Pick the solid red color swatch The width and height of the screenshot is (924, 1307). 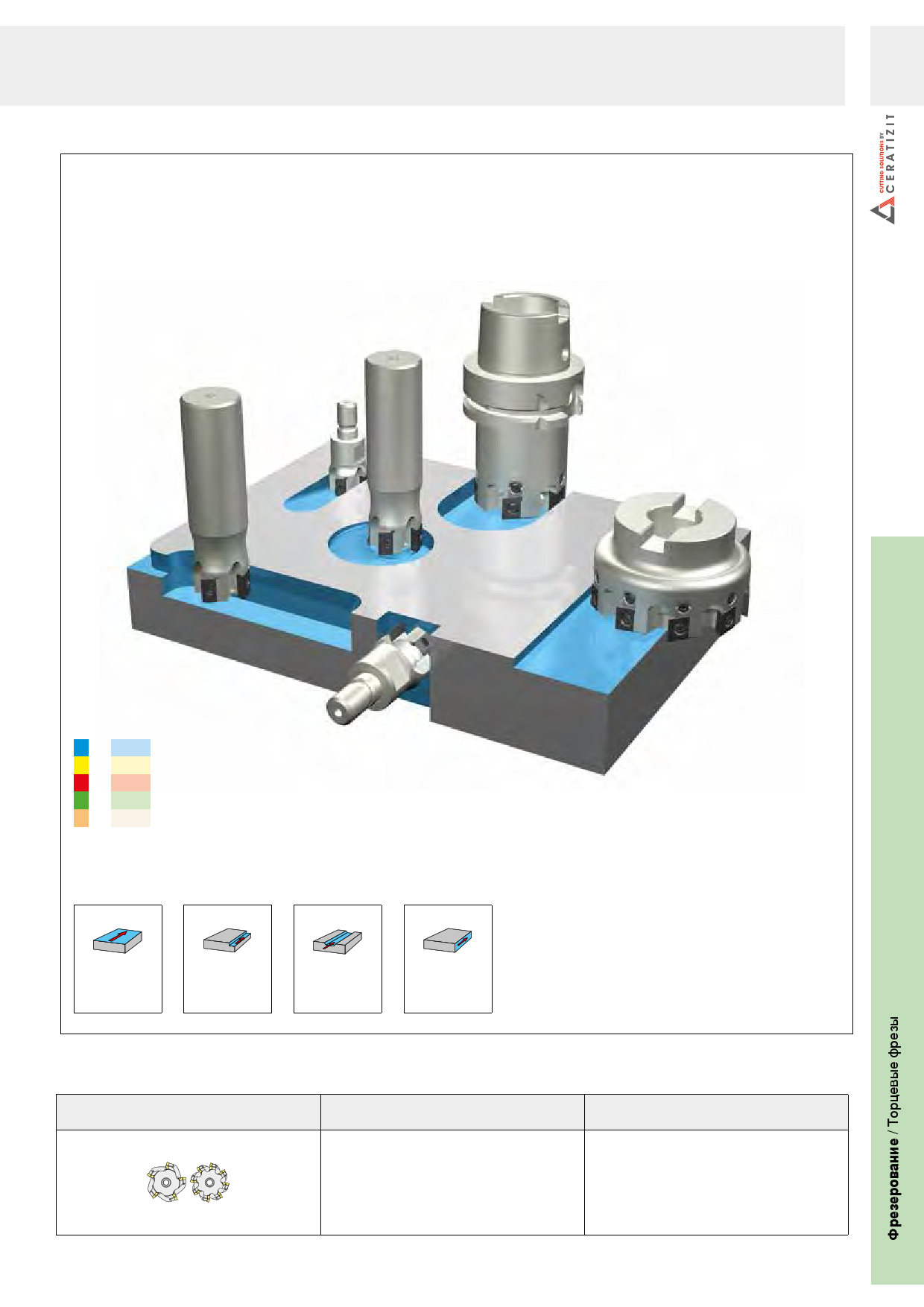coord(81,782)
